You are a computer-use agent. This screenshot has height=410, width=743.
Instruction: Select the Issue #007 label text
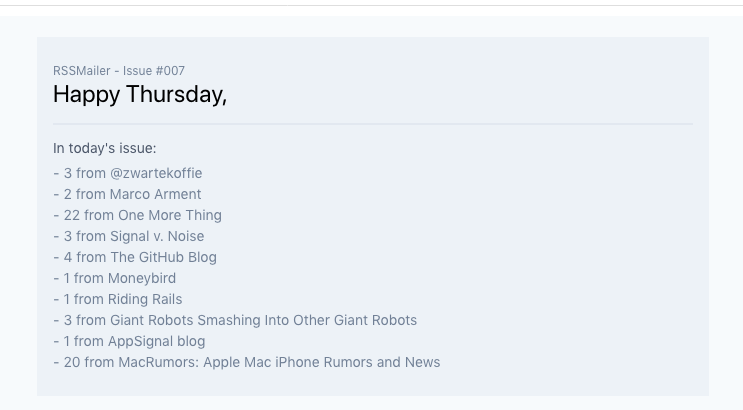click(154, 71)
